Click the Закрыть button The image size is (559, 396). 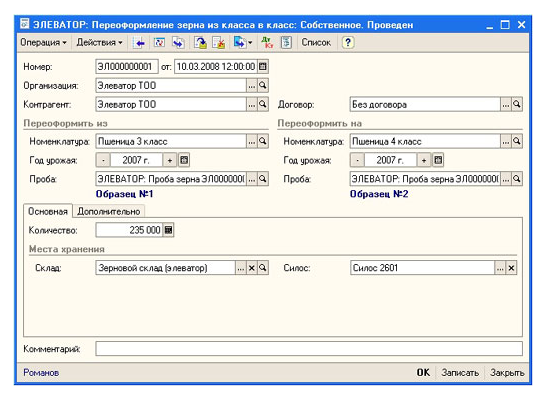click(x=507, y=373)
